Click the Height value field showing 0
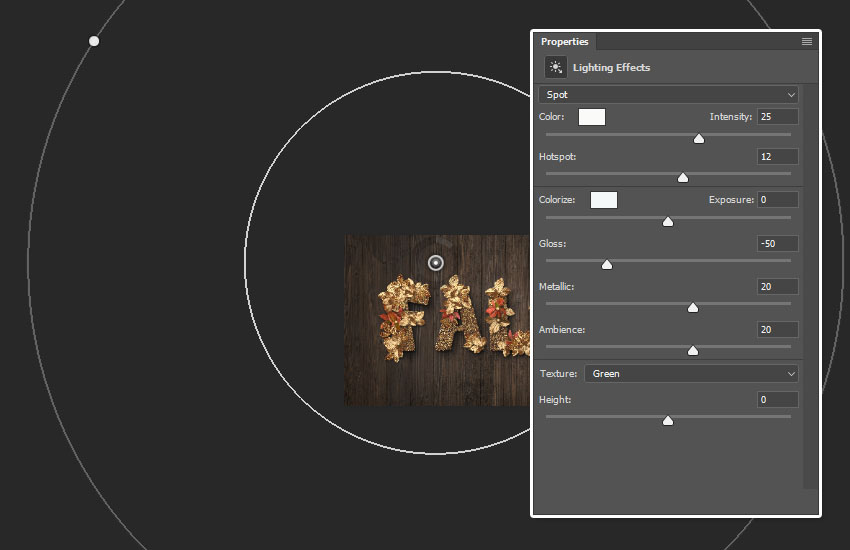Viewport: 850px width, 550px height. pos(777,400)
